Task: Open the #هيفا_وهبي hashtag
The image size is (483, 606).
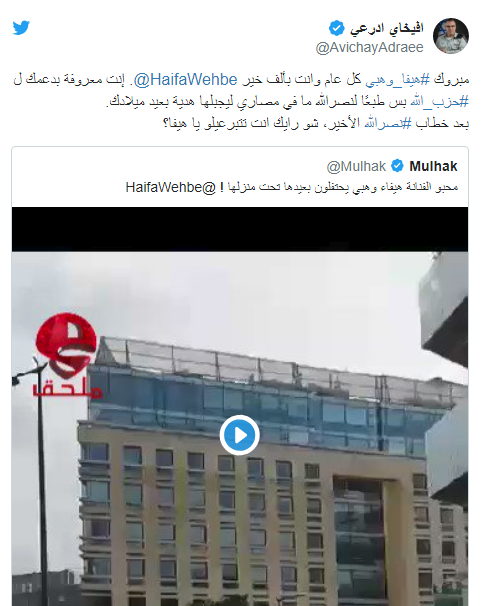Action: click(398, 80)
